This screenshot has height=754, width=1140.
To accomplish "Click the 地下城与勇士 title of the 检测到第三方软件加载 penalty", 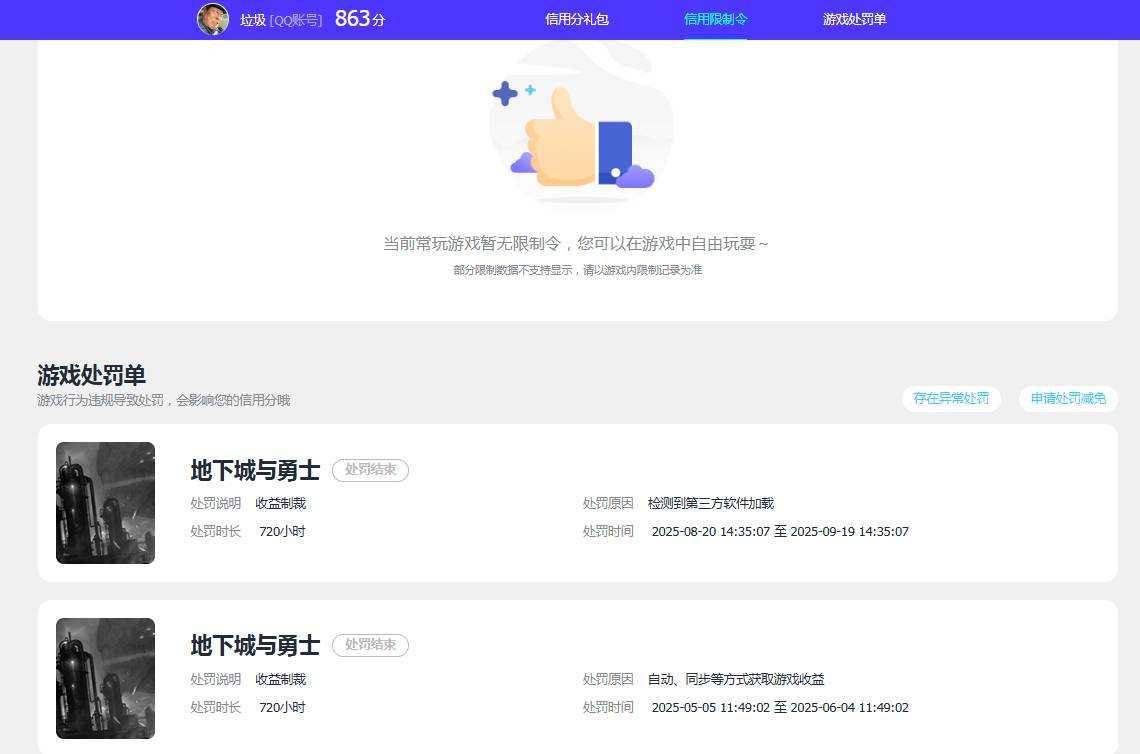I will coord(255,470).
